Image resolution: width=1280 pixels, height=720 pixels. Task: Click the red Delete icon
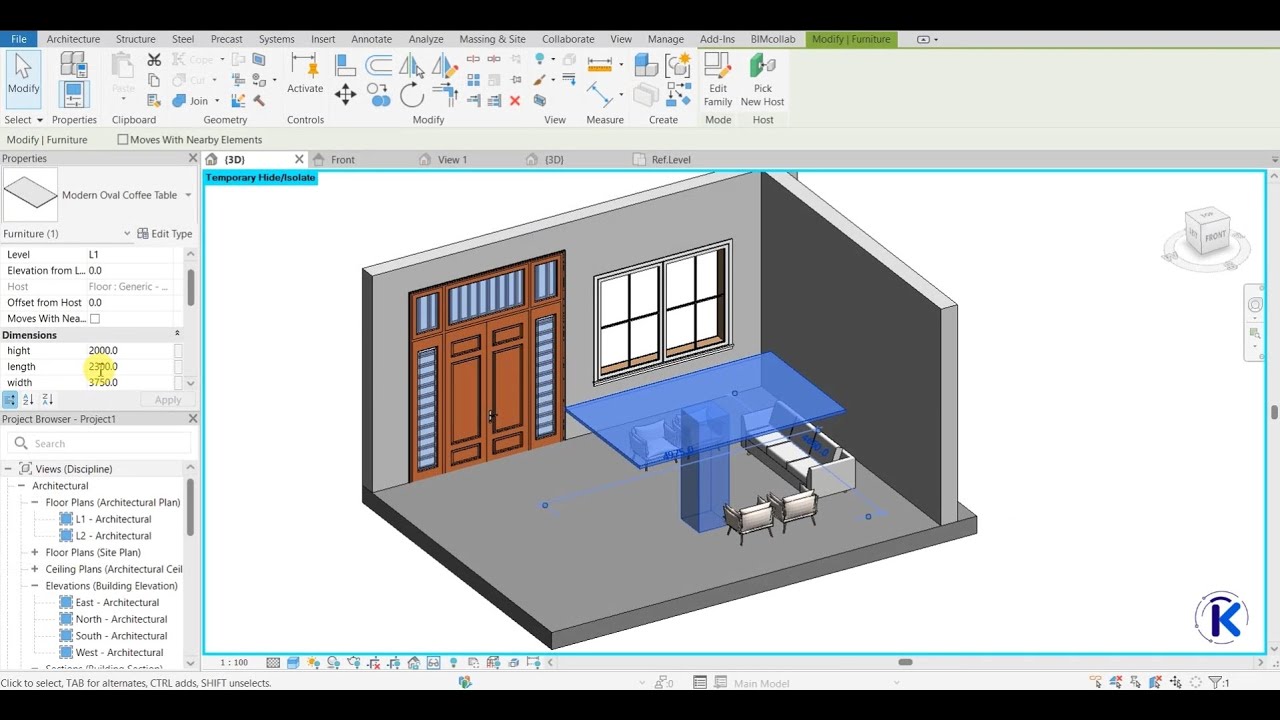(x=515, y=101)
